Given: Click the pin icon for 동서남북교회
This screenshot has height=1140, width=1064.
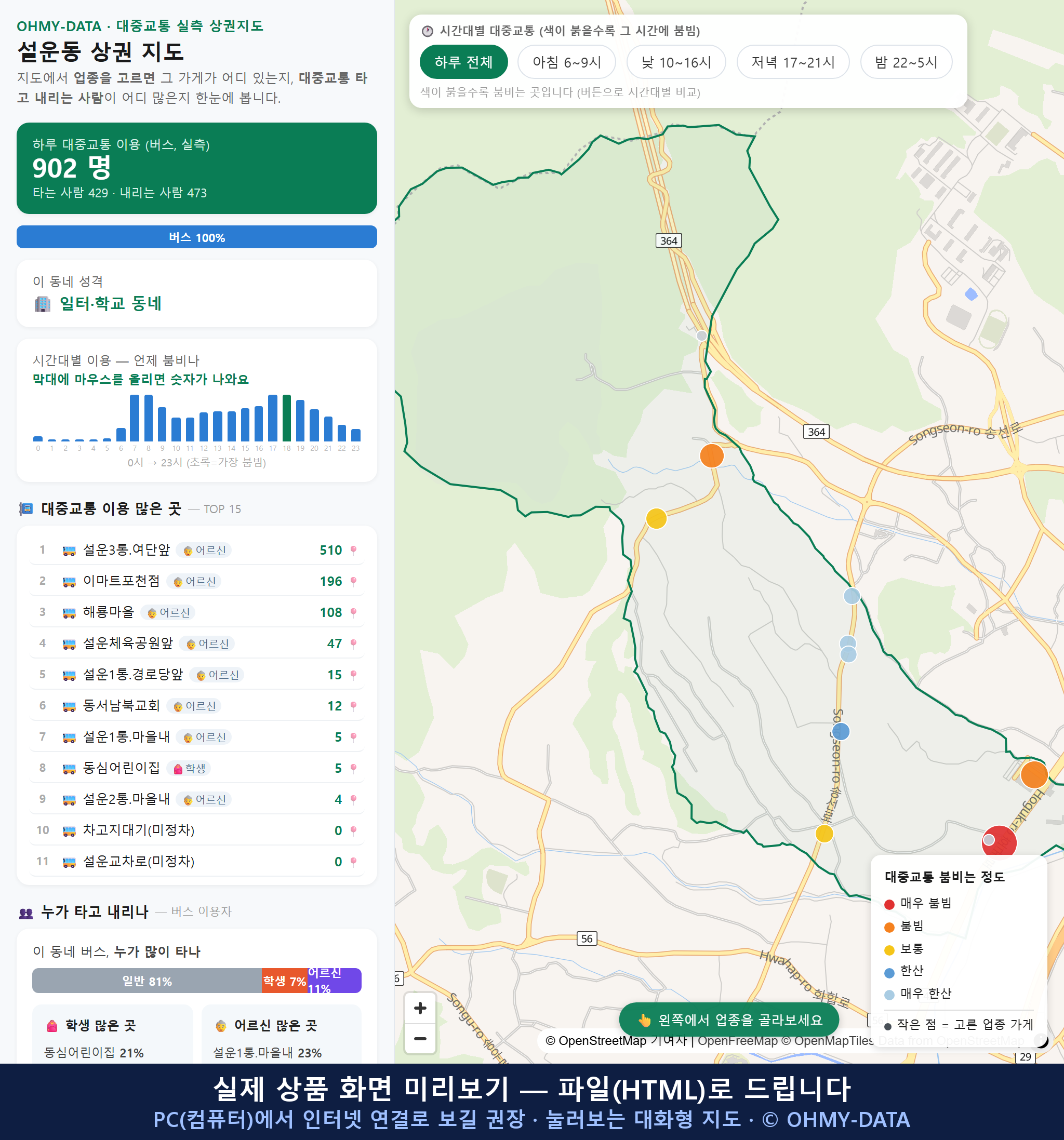Looking at the screenshot, I should coord(353,706).
